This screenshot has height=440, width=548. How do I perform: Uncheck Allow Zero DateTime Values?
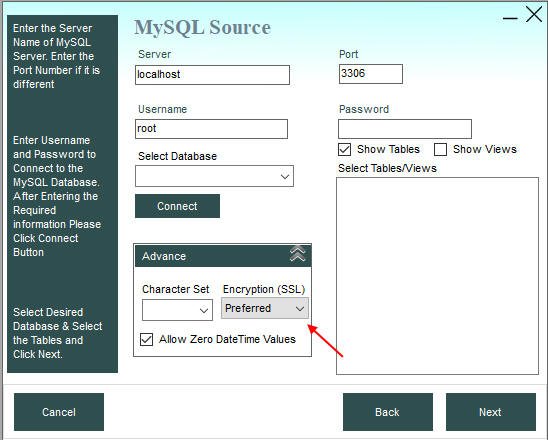146,339
